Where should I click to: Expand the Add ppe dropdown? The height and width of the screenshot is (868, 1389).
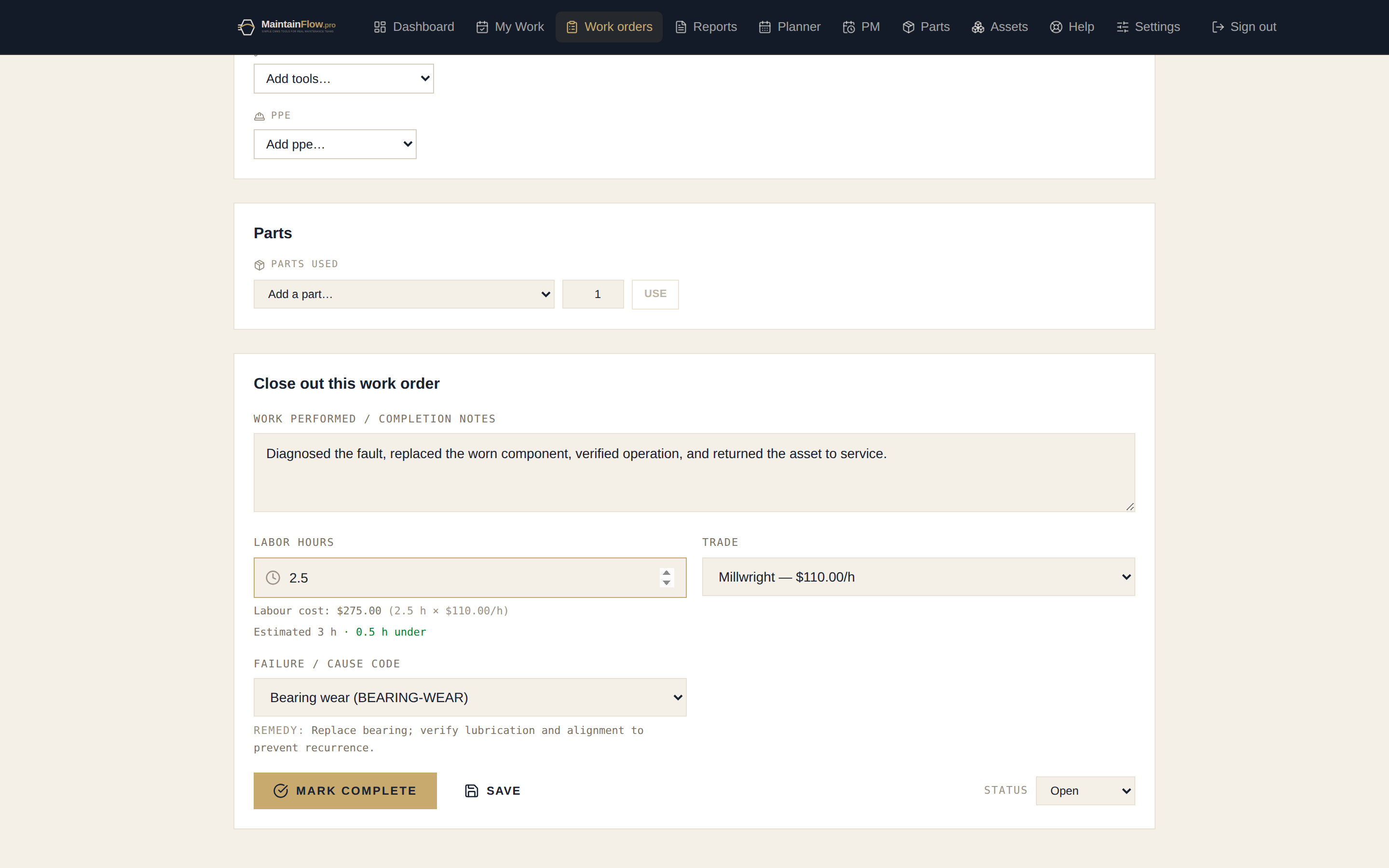point(335,144)
